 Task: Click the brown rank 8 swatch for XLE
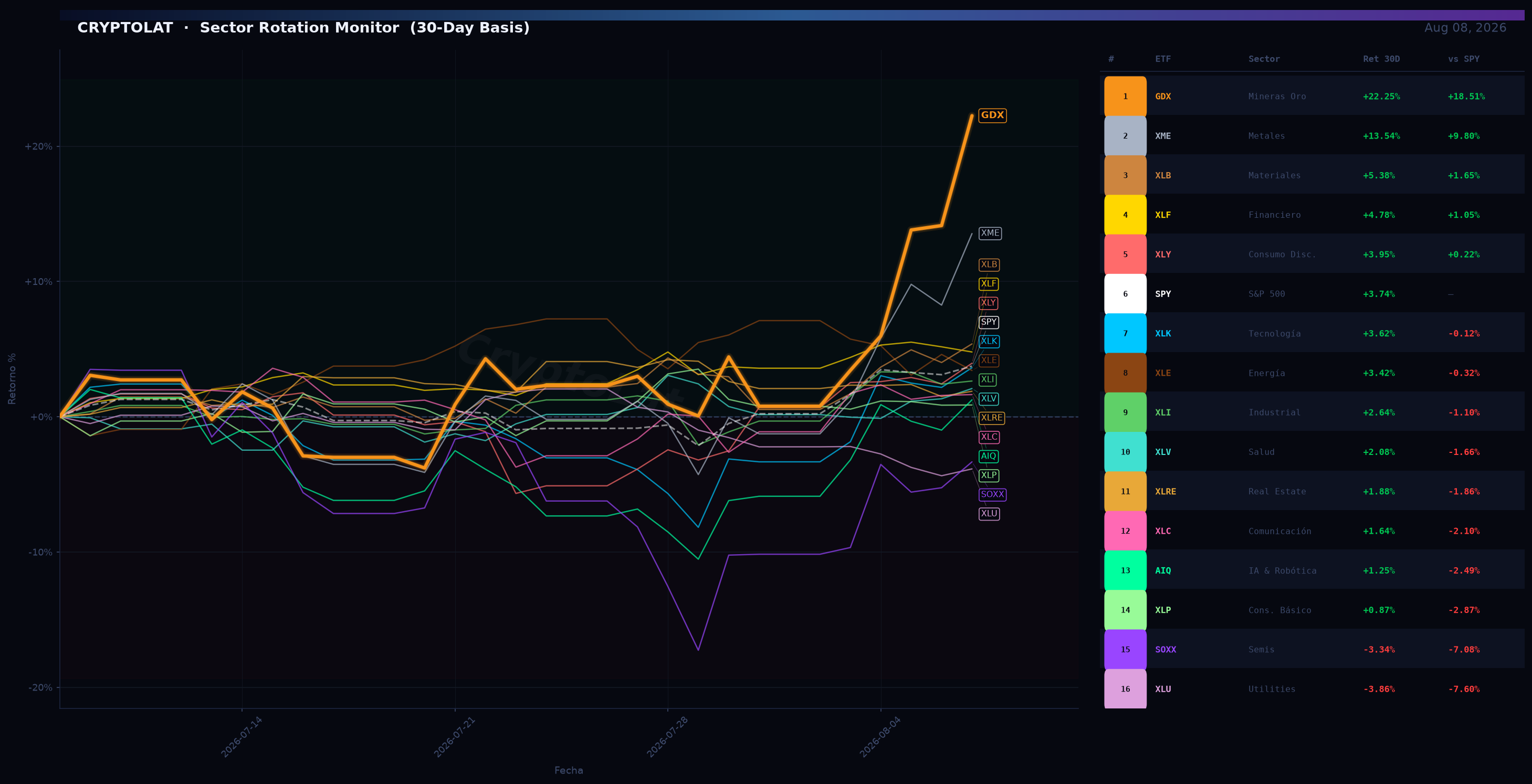tap(1125, 373)
